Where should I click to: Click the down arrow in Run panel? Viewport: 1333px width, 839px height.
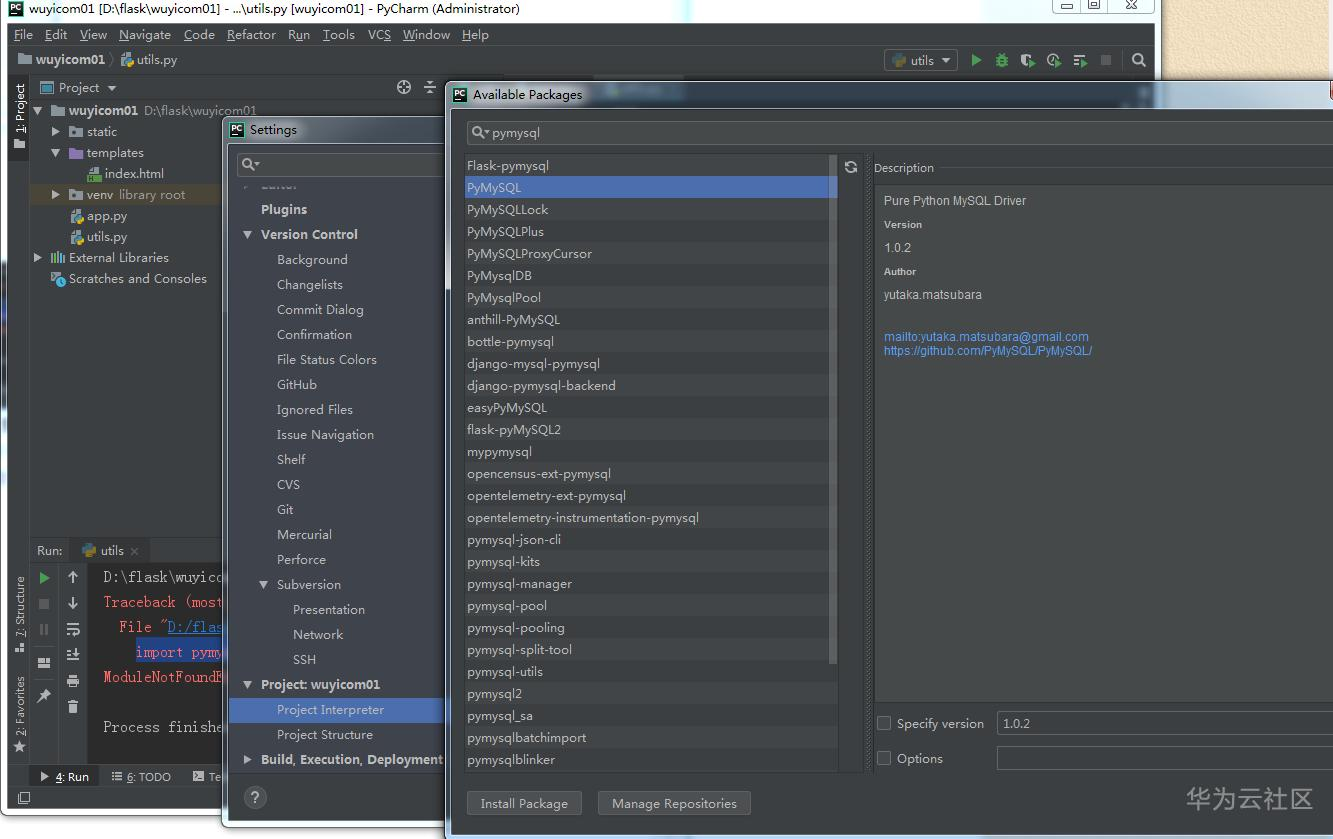tap(73, 603)
